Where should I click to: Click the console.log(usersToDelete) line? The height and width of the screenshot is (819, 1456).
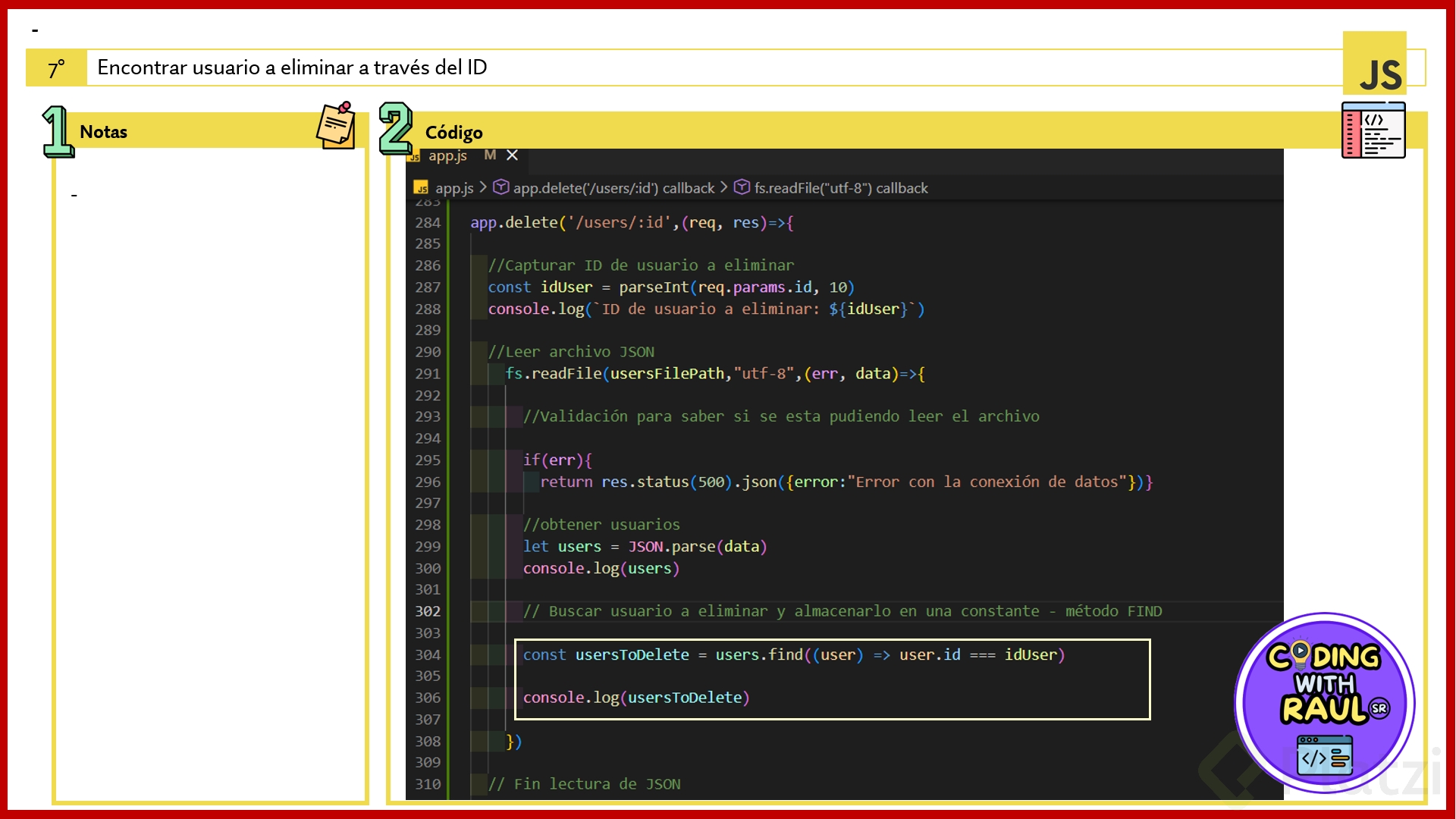click(x=635, y=698)
